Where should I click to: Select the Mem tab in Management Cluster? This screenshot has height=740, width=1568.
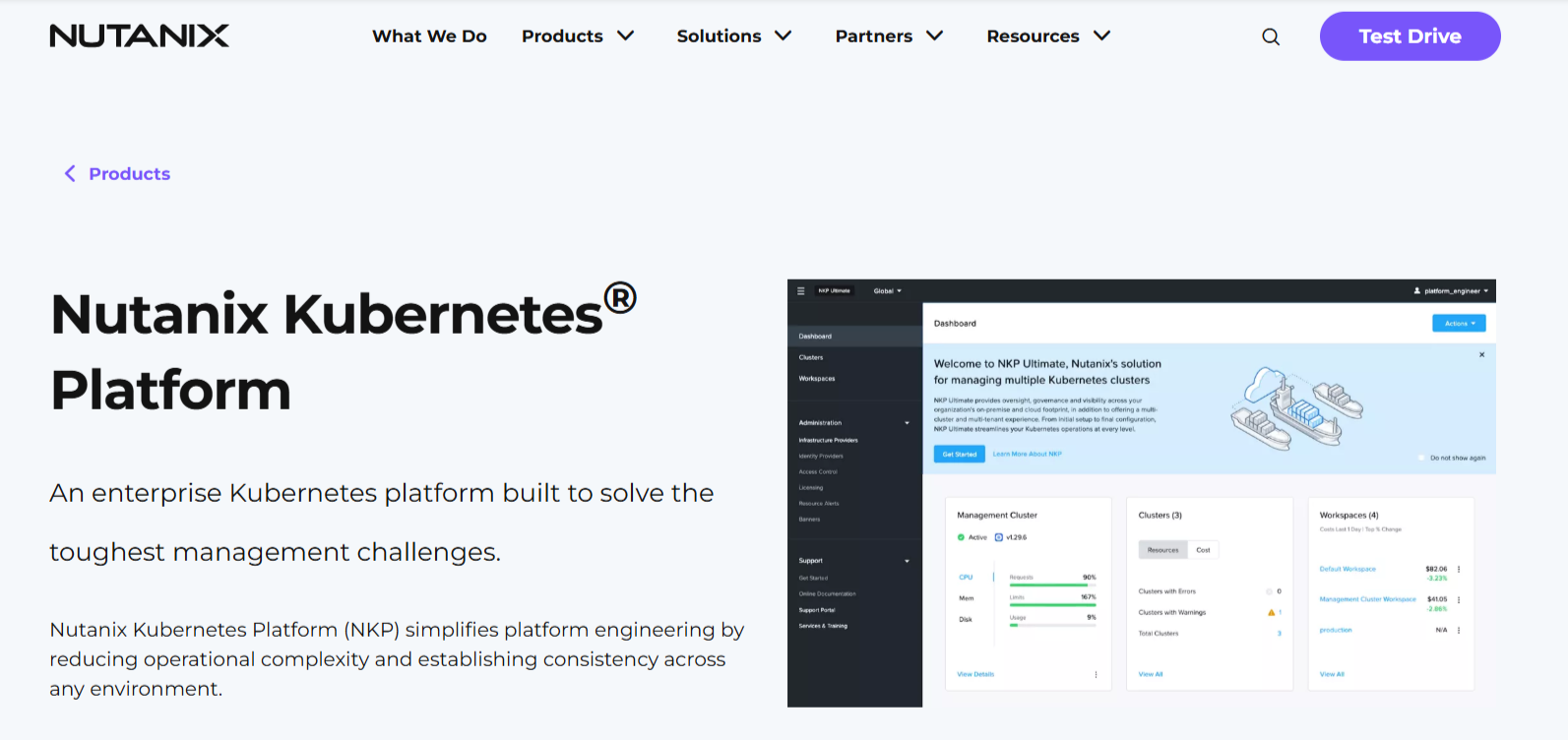click(967, 598)
